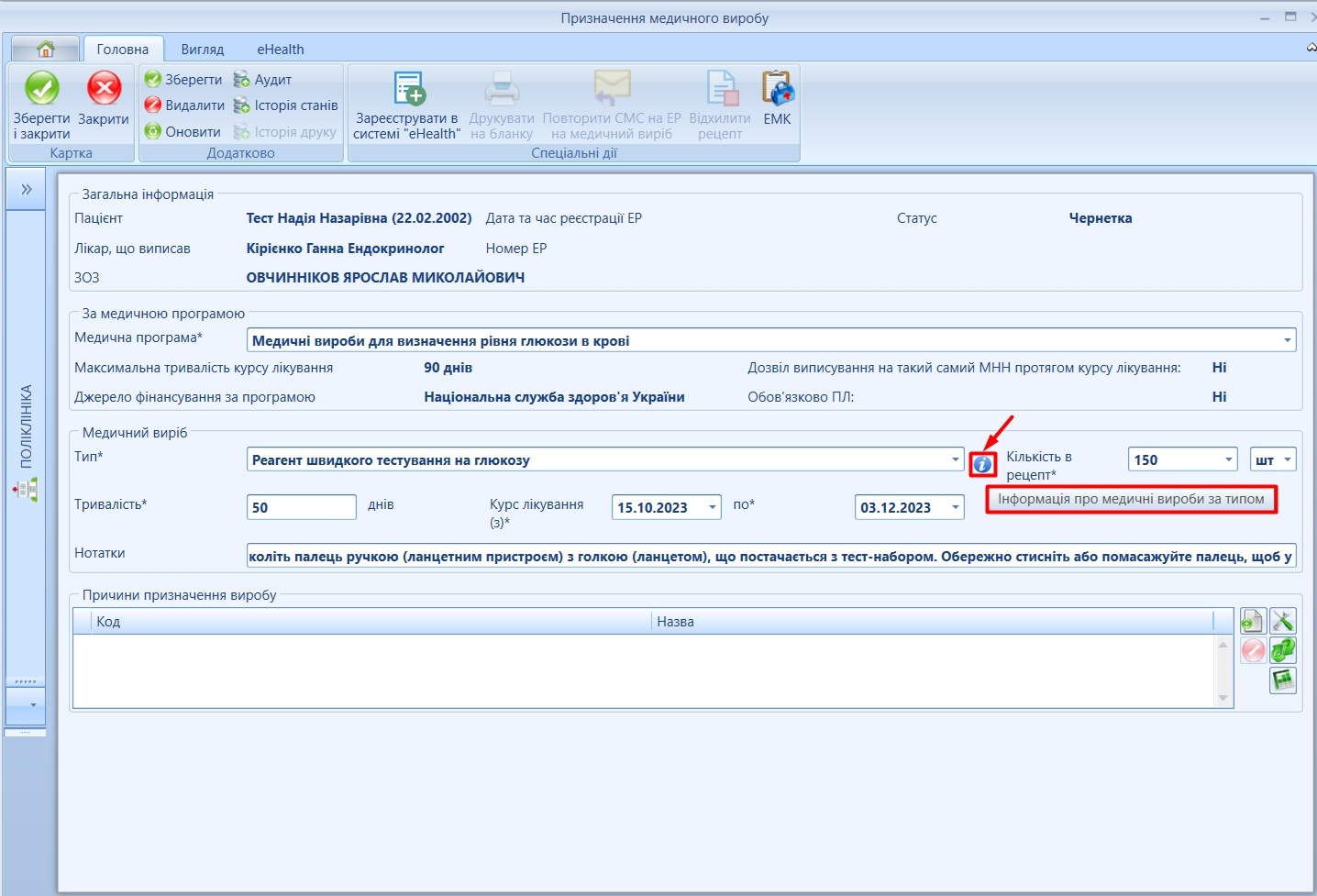Click red delete icon in reasons grid
This screenshot has width=1317, height=896.
pyautogui.click(x=1253, y=650)
